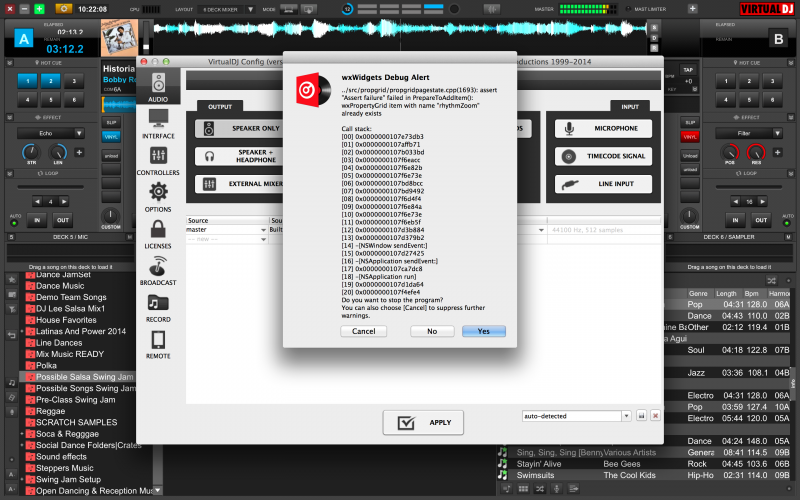
Task: Set loop In point on deck A
Action: click(x=37, y=220)
